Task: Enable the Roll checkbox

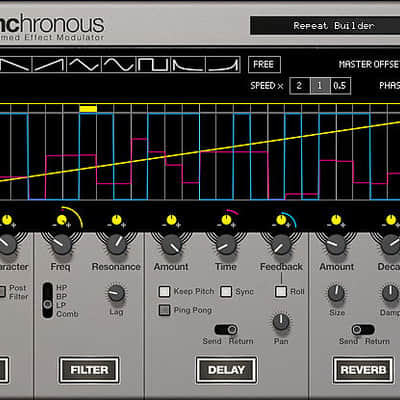Action: (281, 291)
